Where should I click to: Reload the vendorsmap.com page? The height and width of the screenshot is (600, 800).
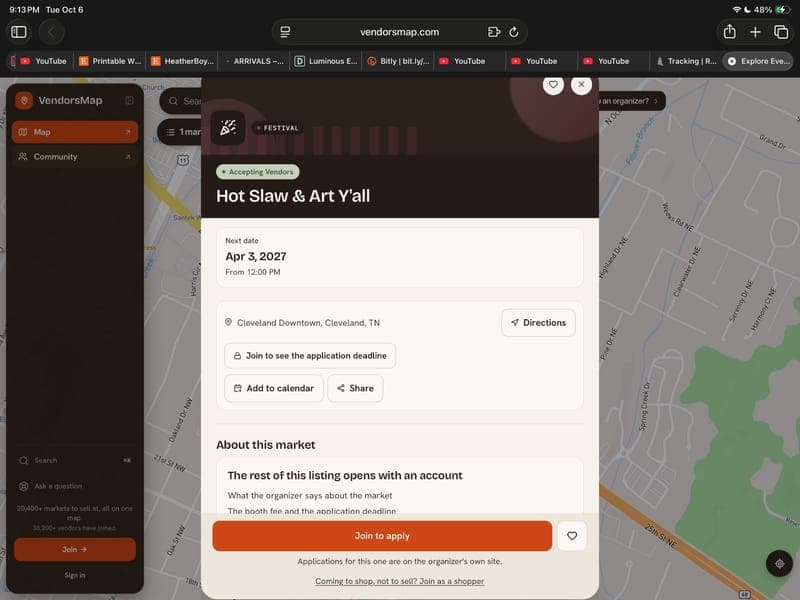point(514,32)
